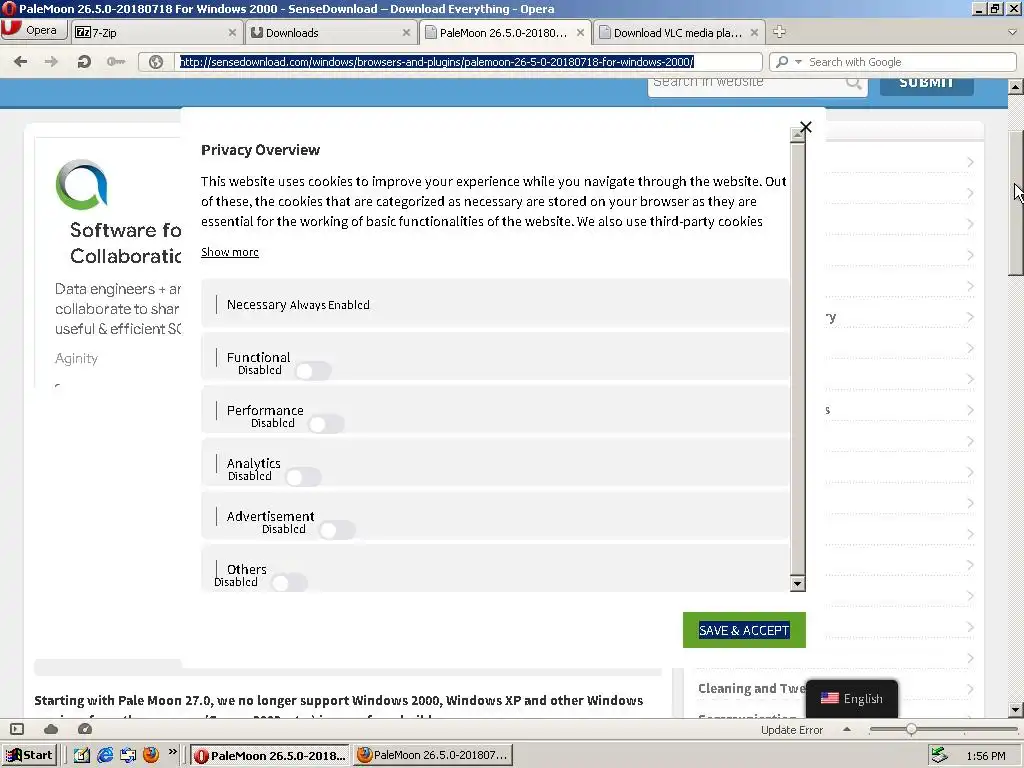Launch the notepad quick launch icon

tap(82, 756)
